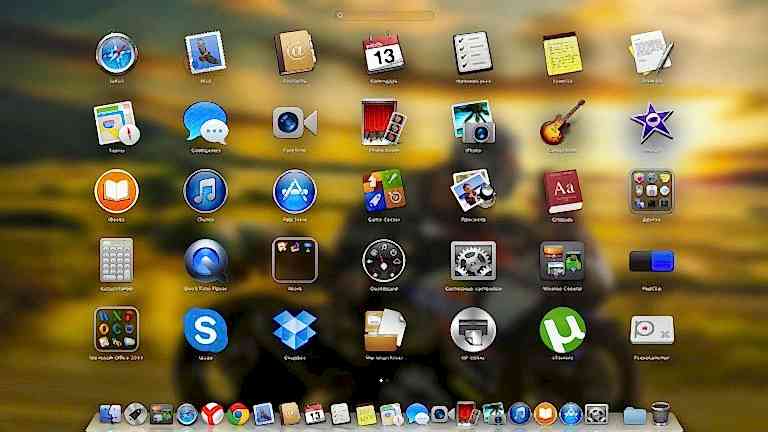
Task: Open The Unarchiver app
Action: point(383,328)
